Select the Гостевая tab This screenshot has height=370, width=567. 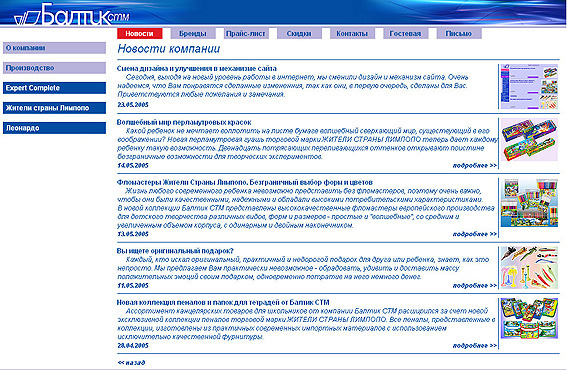pos(405,33)
